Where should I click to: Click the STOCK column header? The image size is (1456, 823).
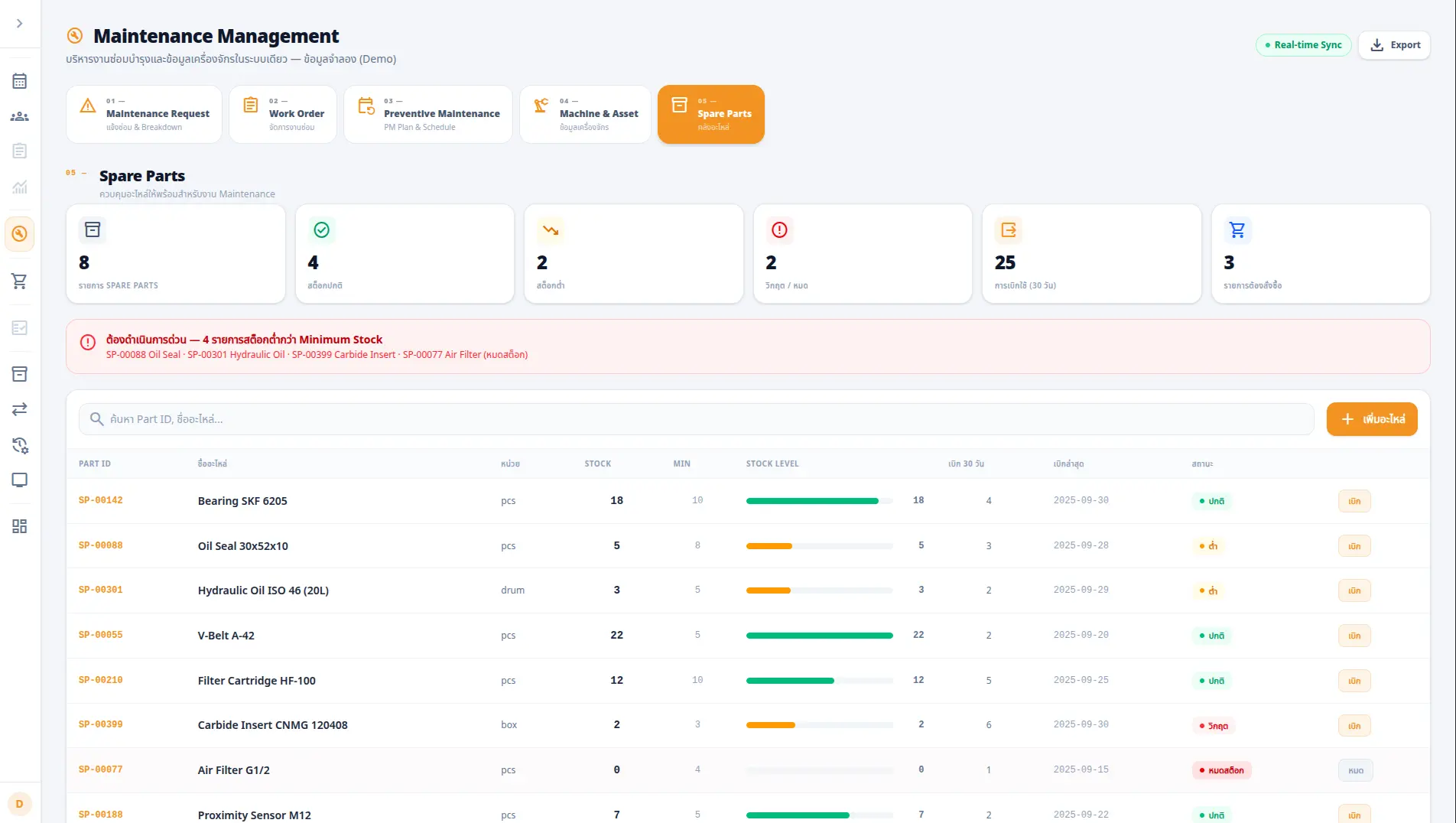pos(597,464)
